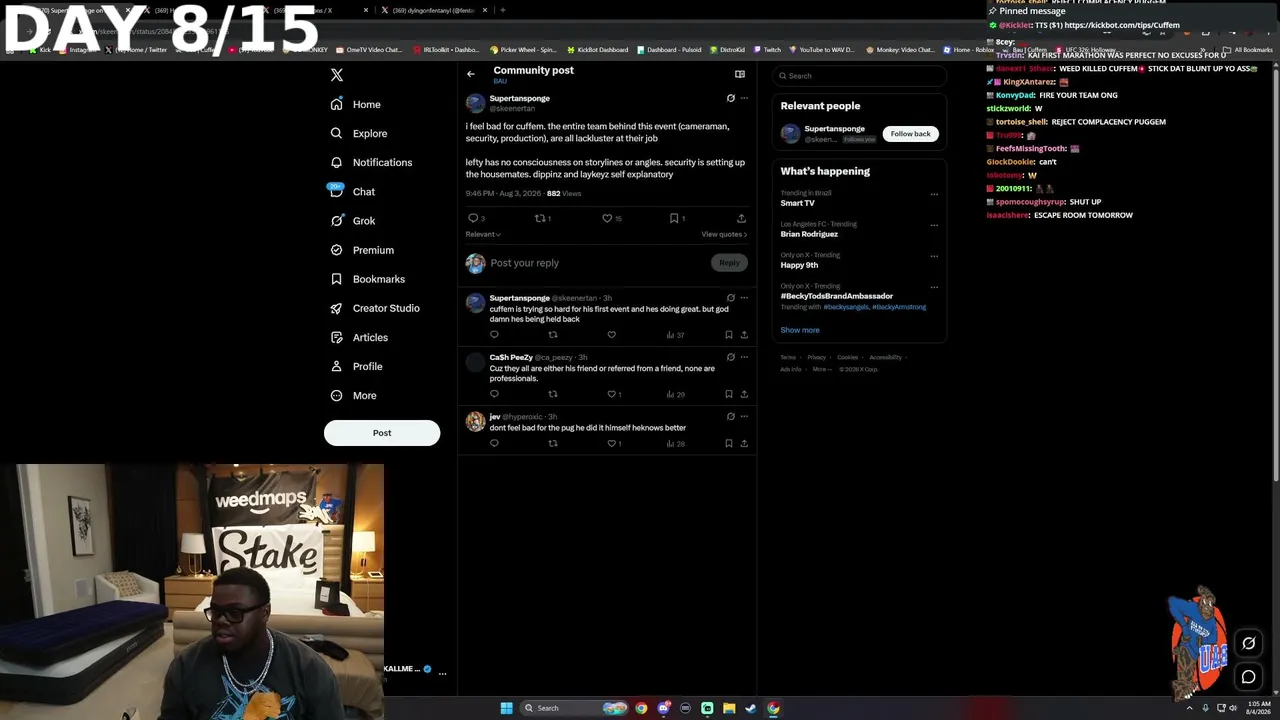Screen dimensions: 1280x720
Task: Expand the Relevant replies sort dropdown
Action: point(483,234)
